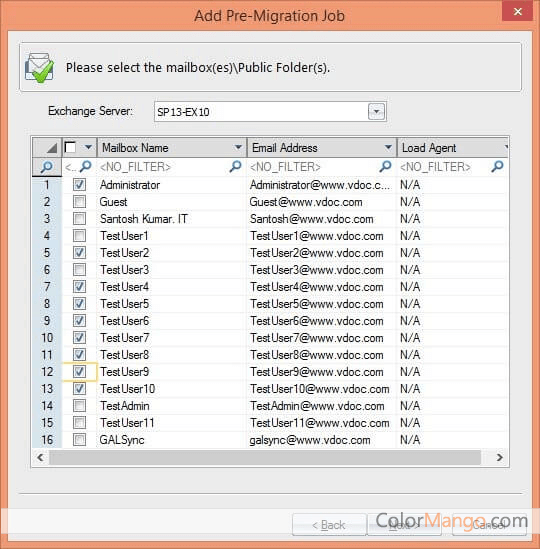540x549 pixels.
Task: Select the GALSync mailbox row
Action: (x=270, y=440)
